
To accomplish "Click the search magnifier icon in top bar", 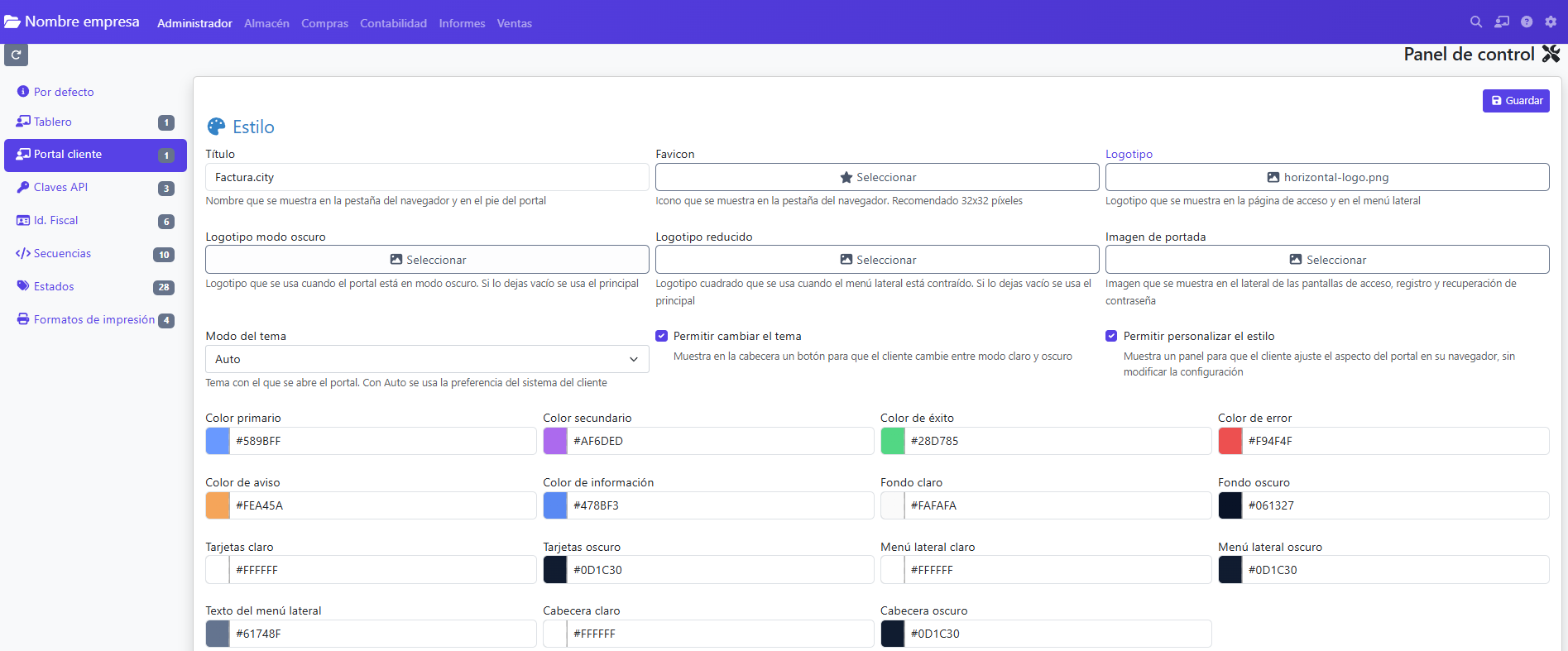I will click(x=1475, y=22).
